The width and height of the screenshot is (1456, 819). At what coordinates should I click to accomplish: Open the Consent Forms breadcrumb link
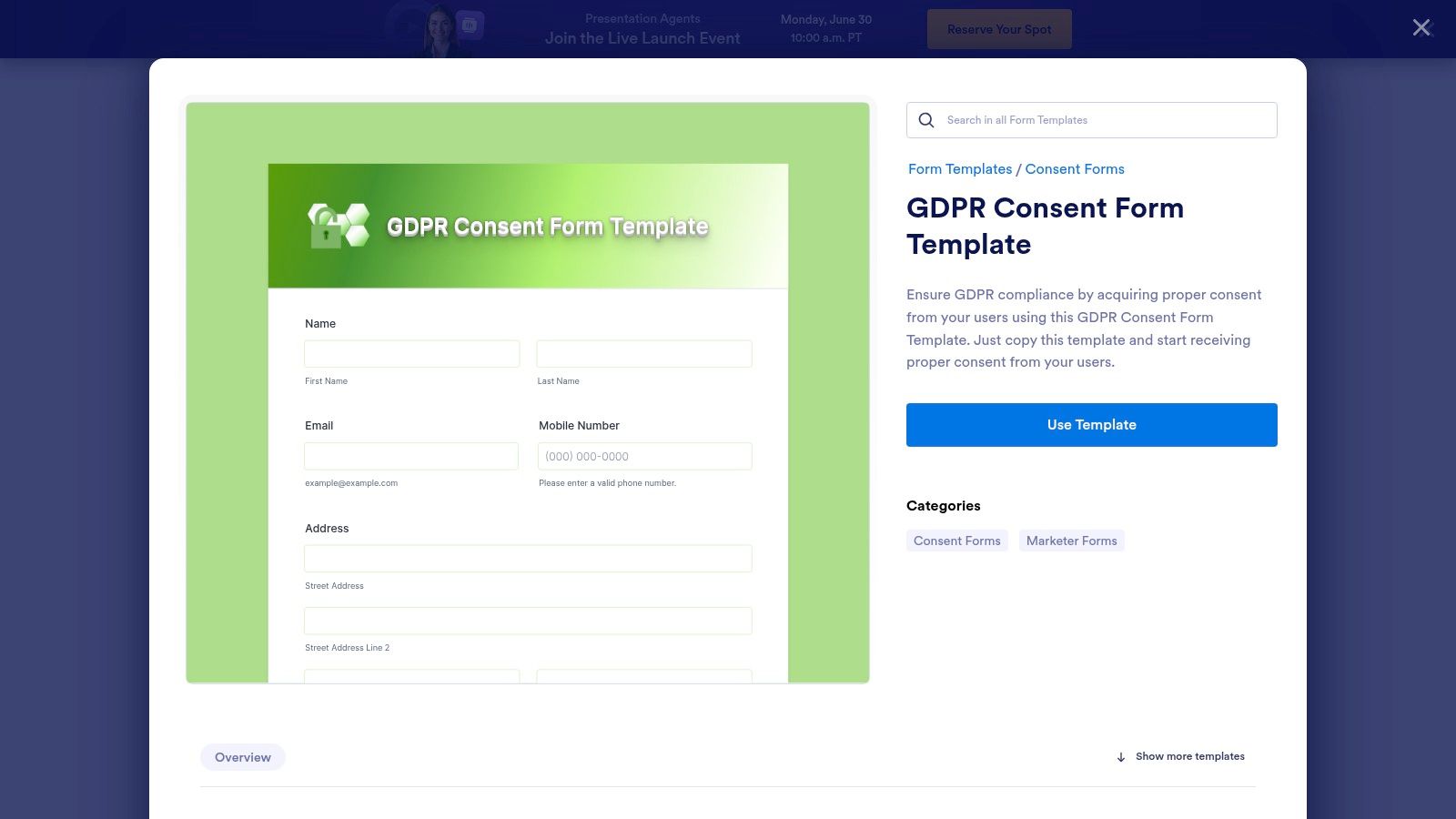(x=1074, y=168)
